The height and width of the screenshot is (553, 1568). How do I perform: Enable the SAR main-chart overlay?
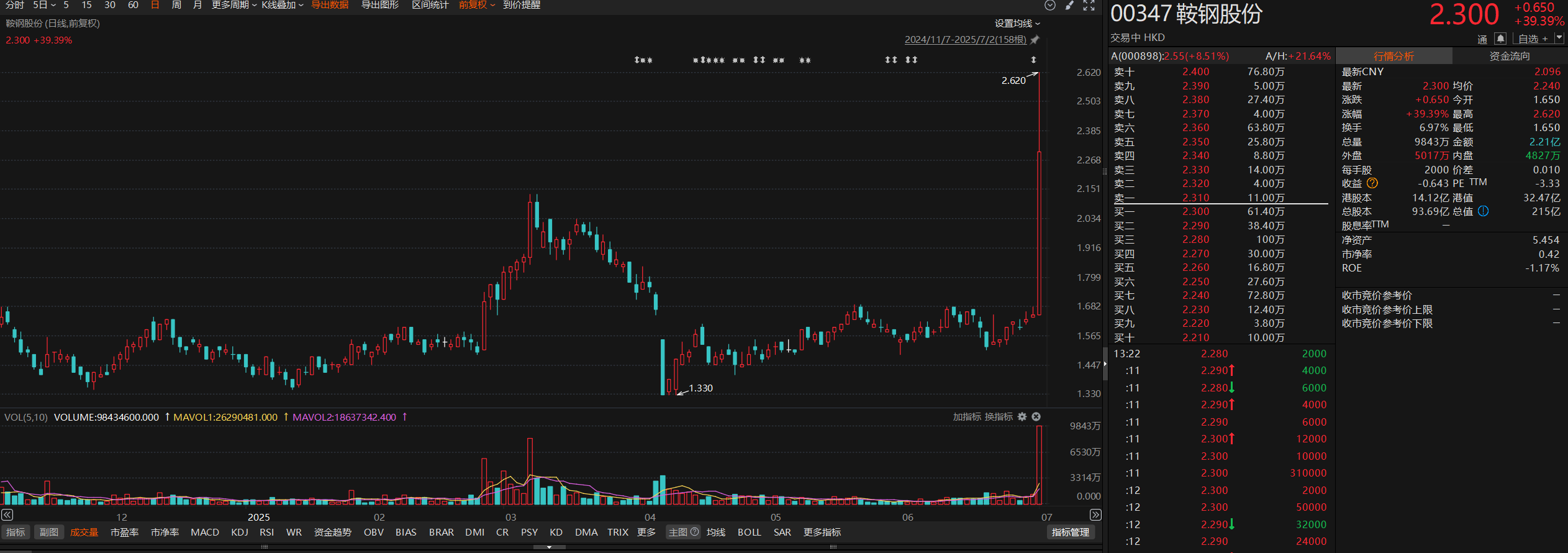pyautogui.click(x=782, y=532)
